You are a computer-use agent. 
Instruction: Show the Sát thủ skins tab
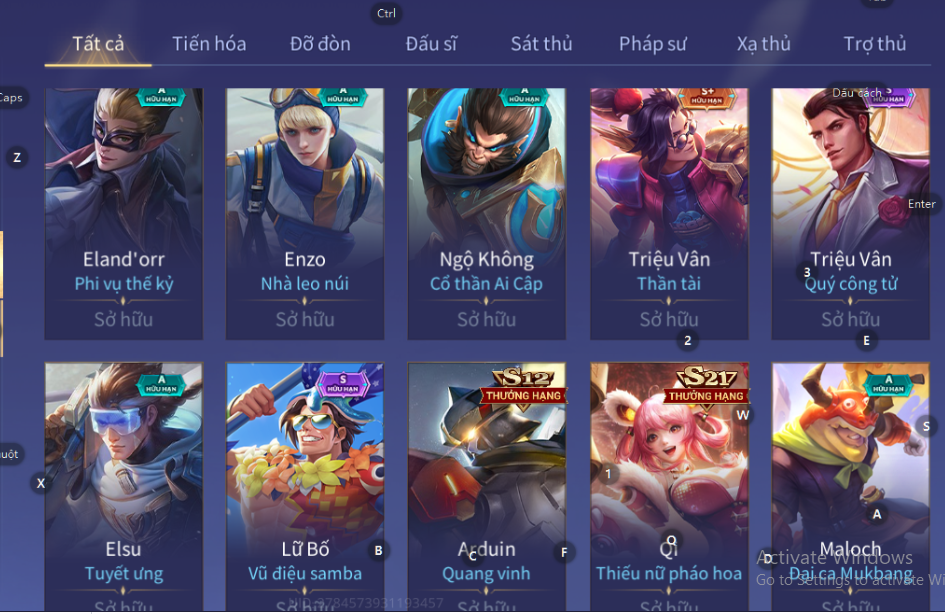[x=541, y=44]
